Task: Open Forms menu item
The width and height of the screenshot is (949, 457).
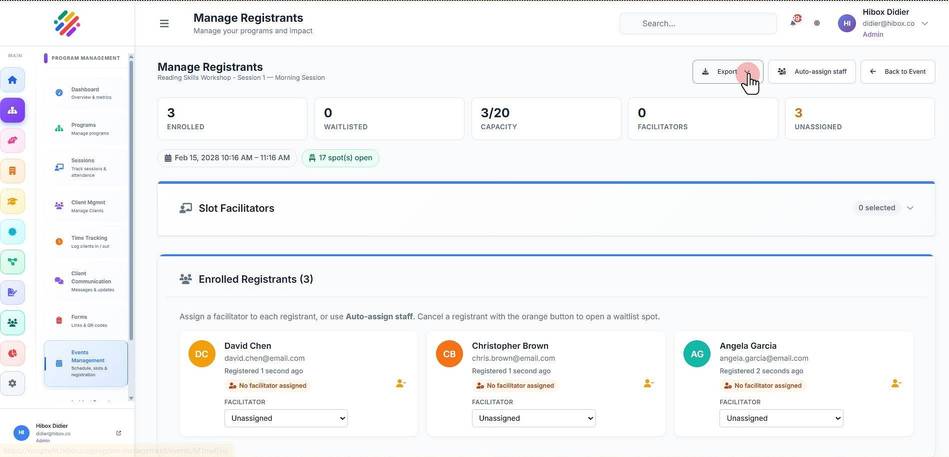Action: (85, 320)
